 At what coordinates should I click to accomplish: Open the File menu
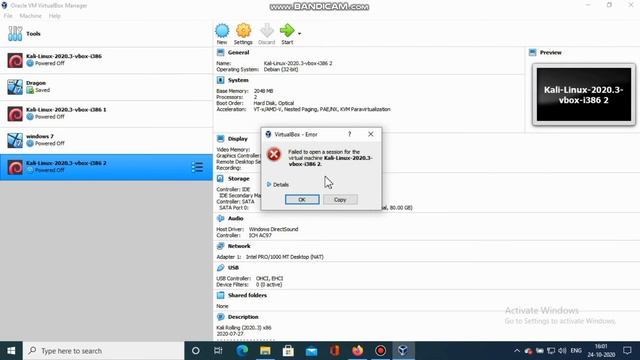pos(8,16)
